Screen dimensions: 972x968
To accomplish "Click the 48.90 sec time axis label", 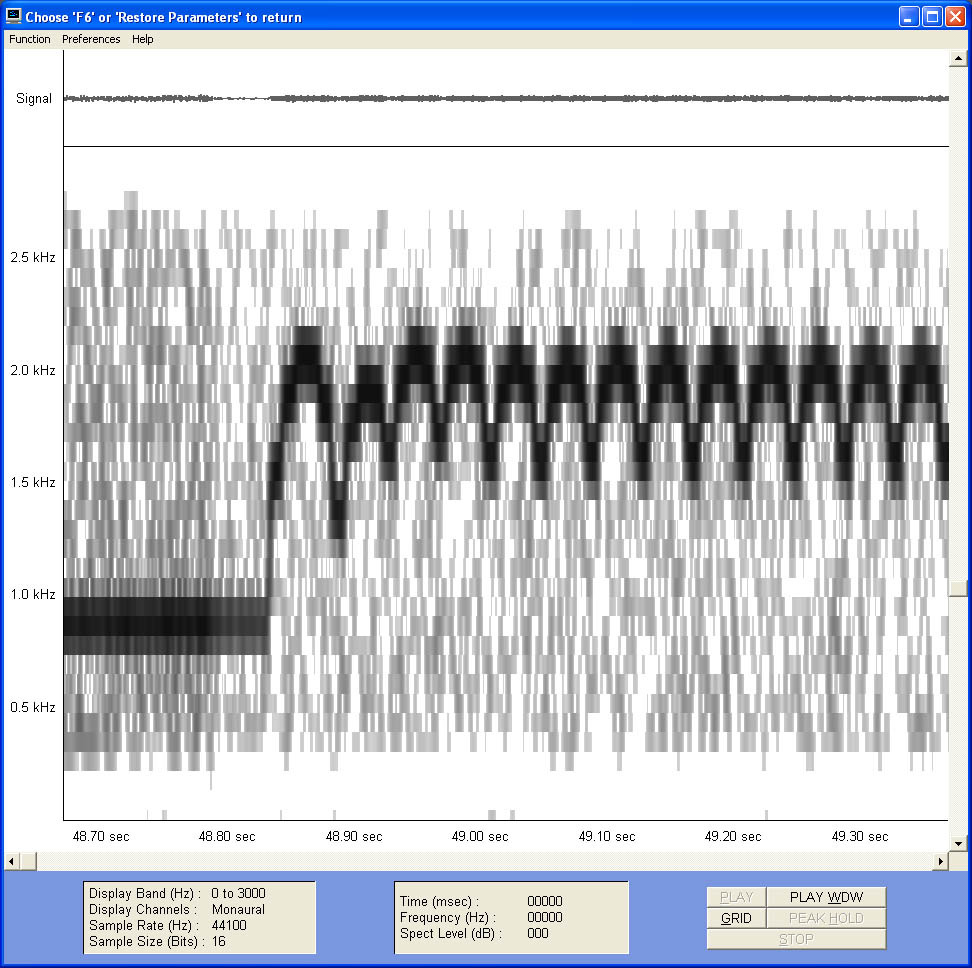I will pos(354,837).
